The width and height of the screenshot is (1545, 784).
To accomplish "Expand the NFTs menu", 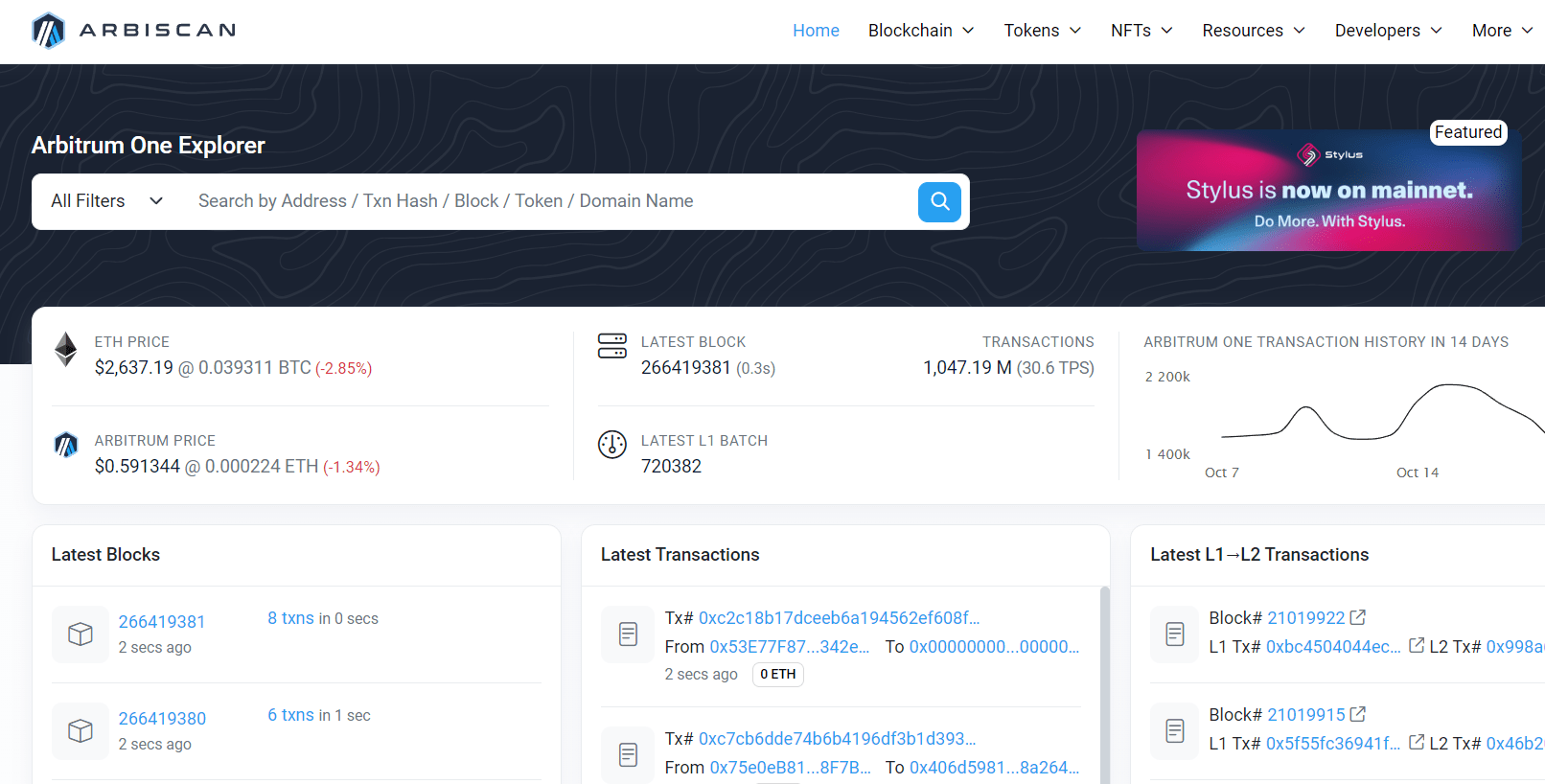I will 1141,31.
